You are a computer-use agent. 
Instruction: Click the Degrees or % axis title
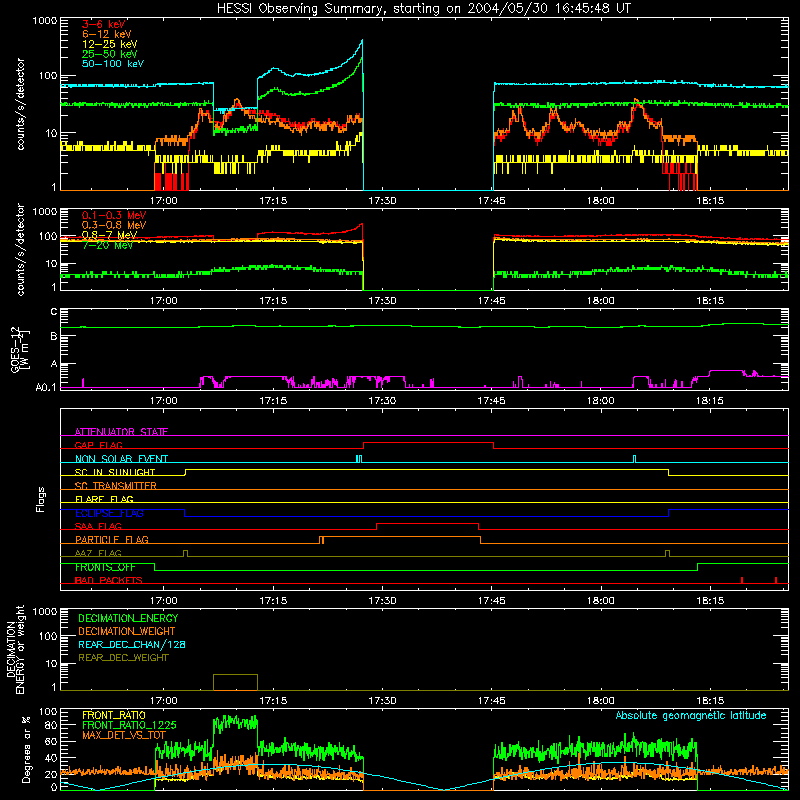(26, 749)
